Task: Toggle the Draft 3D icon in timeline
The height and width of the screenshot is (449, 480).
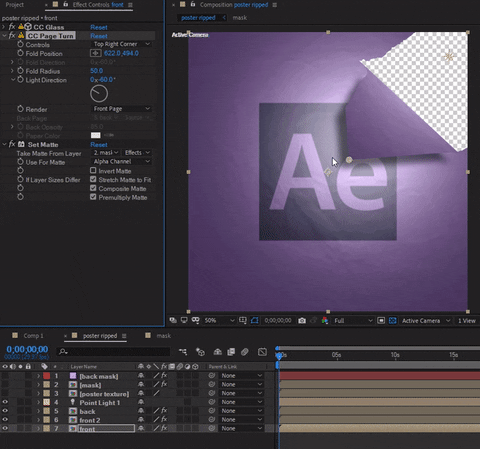Action: pyautogui.click(x=200, y=352)
